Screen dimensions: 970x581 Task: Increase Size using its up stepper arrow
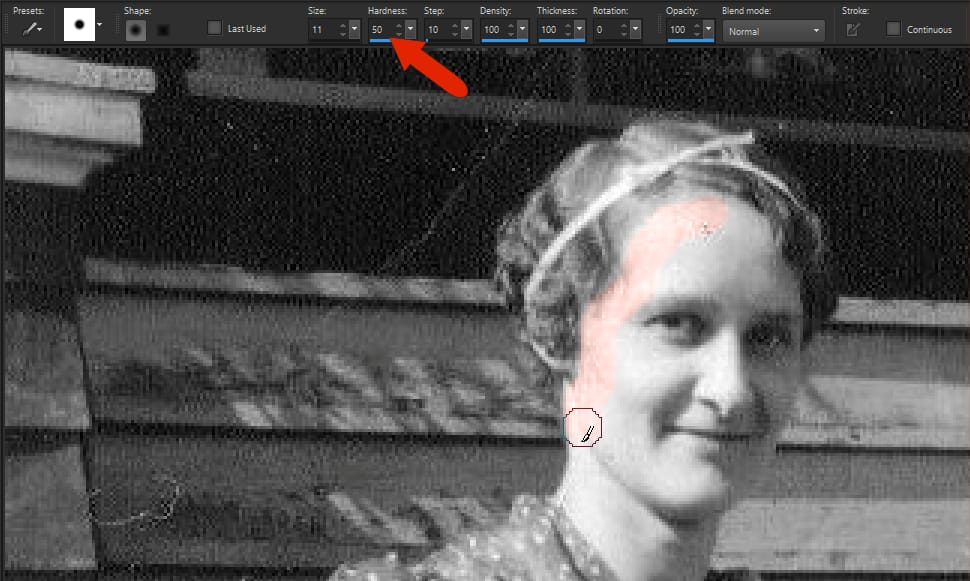click(340, 25)
